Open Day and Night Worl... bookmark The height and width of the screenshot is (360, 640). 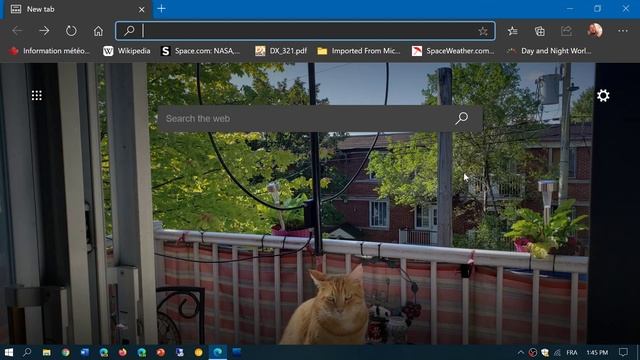click(549, 51)
